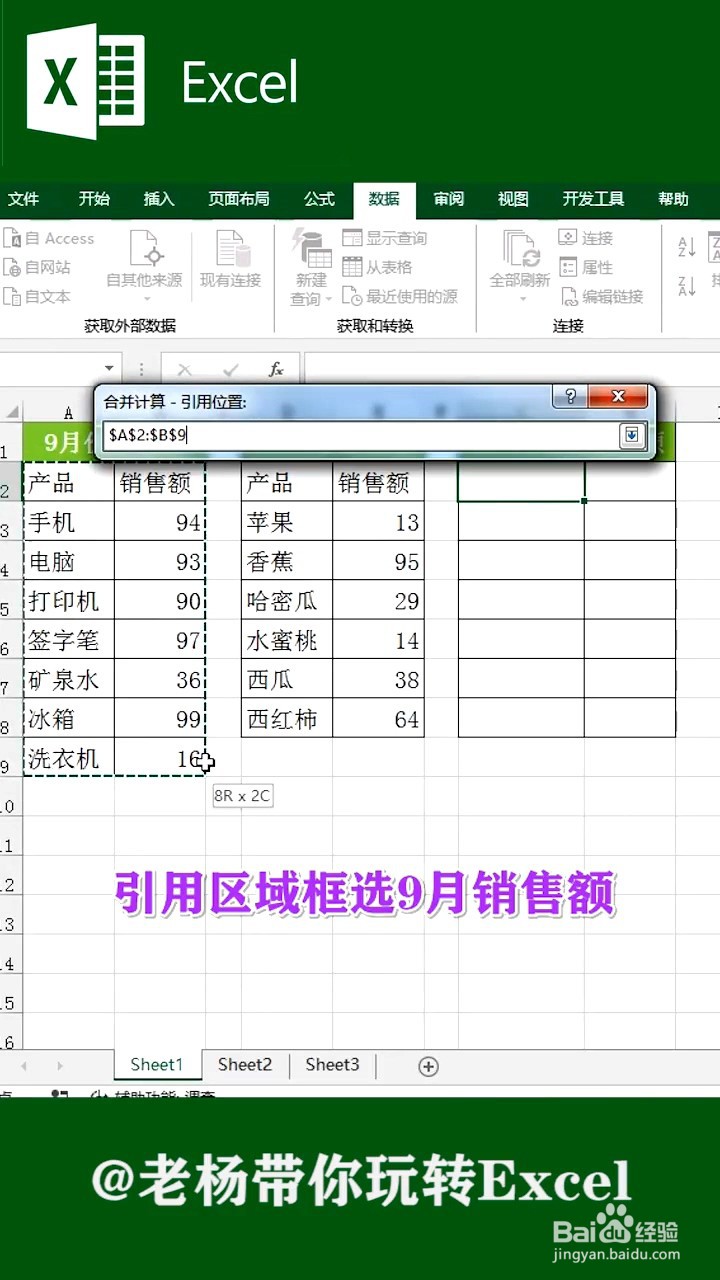
Task: Click the 引用位置 reference input field
Action: (x=360, y=435)
